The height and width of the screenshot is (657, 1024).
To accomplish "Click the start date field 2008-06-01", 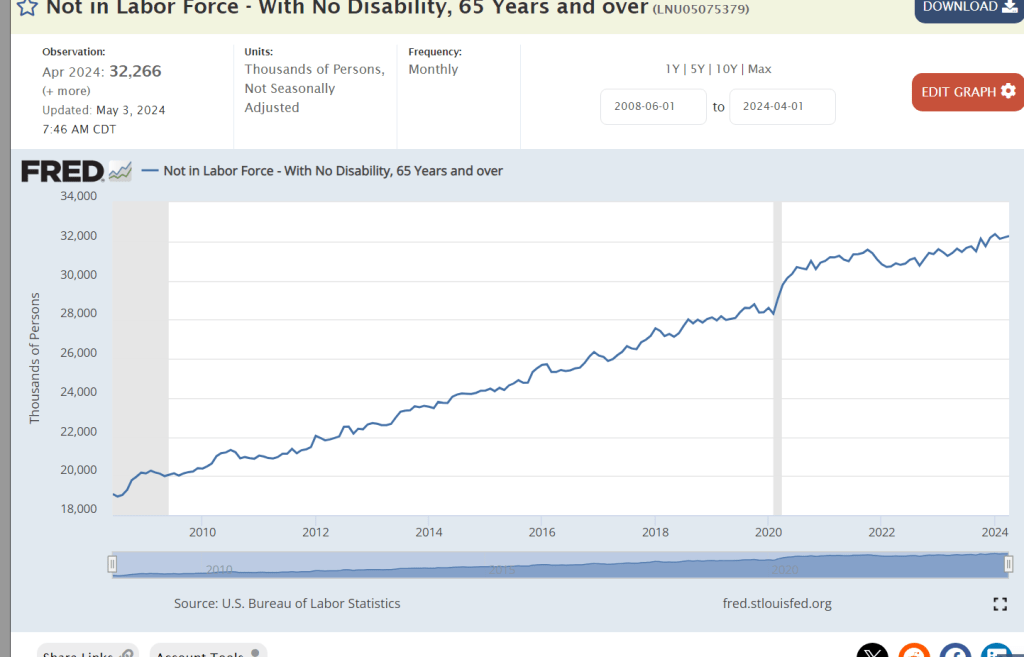I will coord(653,107).
